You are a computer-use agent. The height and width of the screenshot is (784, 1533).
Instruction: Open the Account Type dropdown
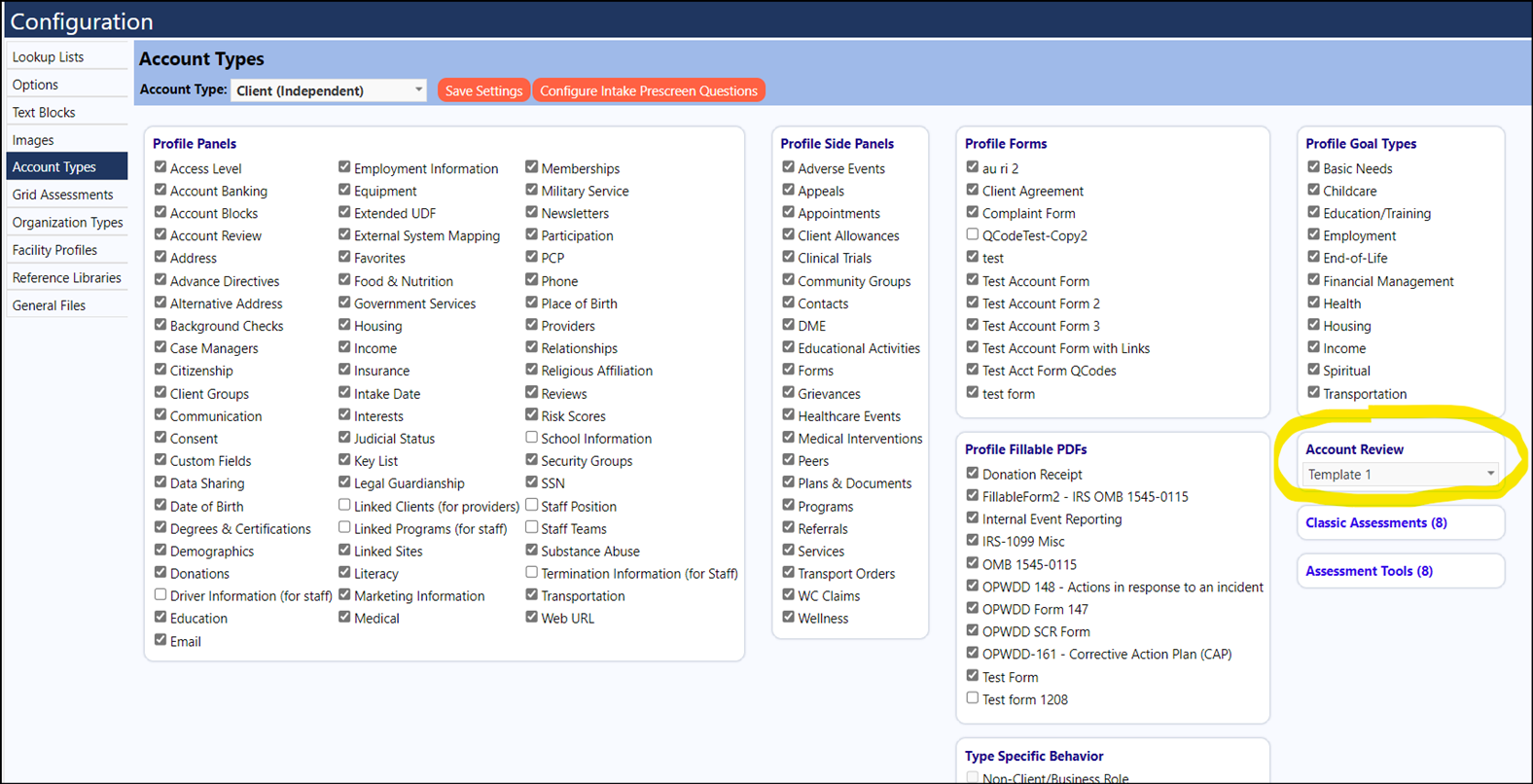pos(329,90)
